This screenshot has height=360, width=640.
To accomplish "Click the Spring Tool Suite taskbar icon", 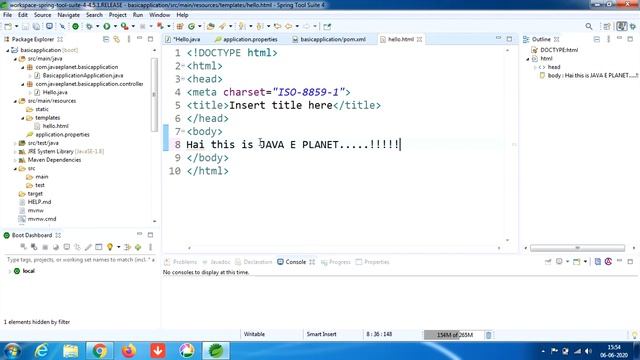I will [216, 351].
